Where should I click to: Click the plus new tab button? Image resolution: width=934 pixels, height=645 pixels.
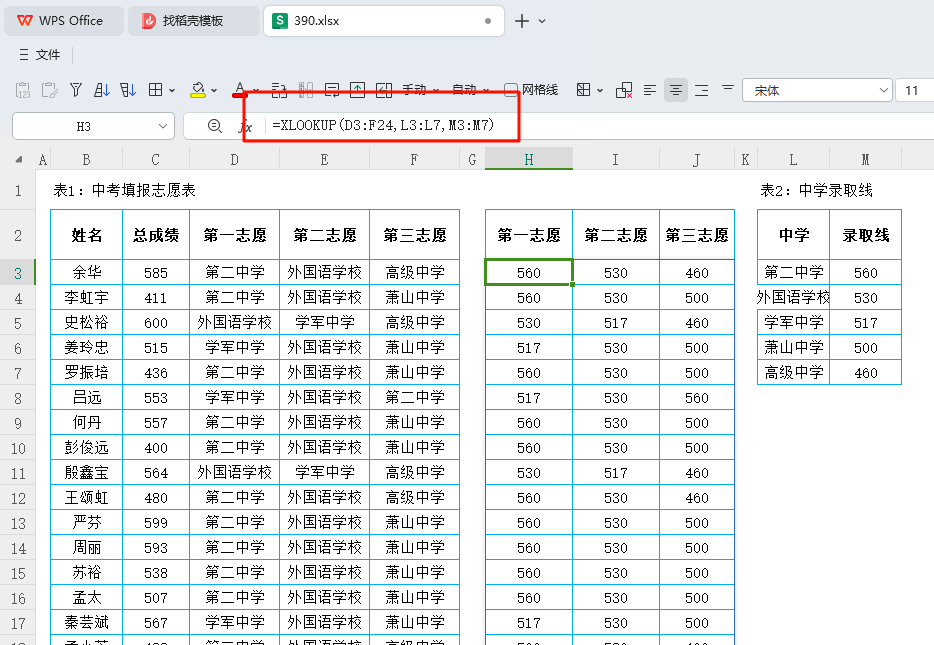pos(522,21)
